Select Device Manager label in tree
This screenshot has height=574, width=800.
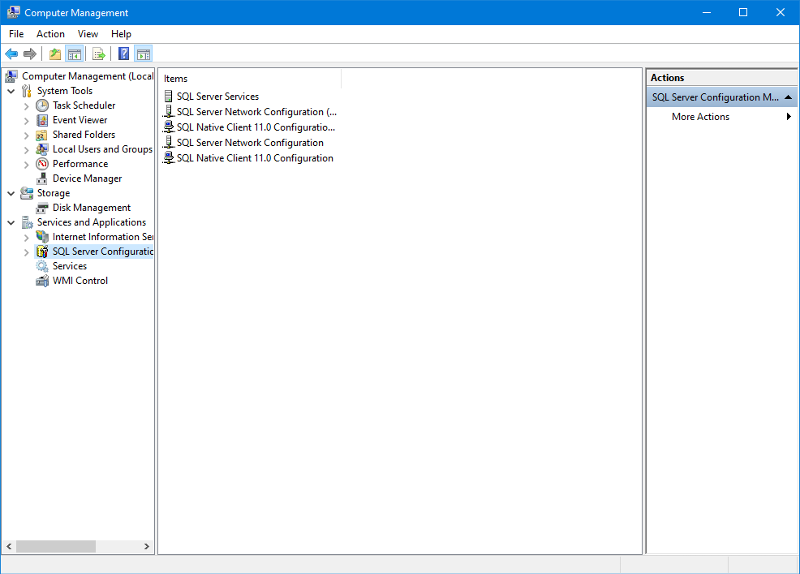click(x=87, y=179)
